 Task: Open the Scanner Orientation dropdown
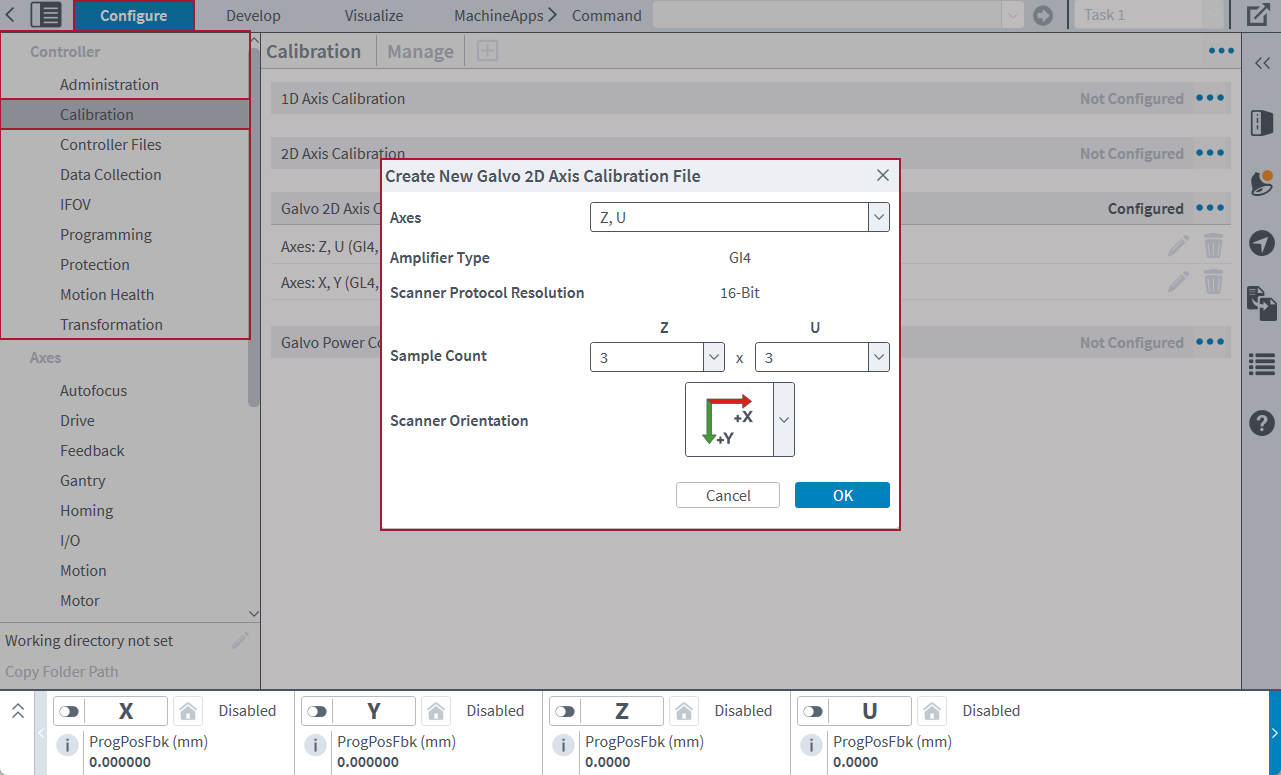[784, 420]
